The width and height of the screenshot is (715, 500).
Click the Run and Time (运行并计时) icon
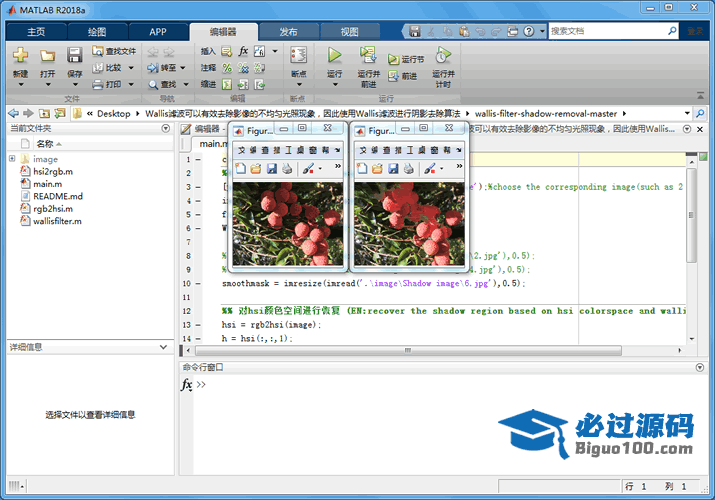(442, 56)
